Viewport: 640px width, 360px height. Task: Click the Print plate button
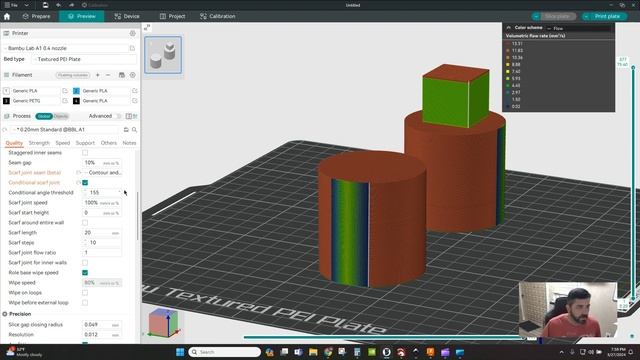(607, 16)
